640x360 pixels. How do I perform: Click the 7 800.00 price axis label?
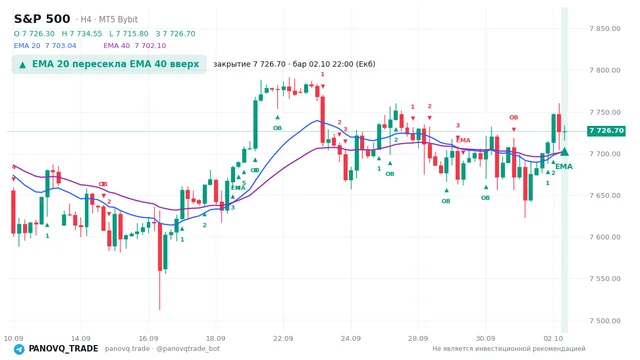click(605, 70)
